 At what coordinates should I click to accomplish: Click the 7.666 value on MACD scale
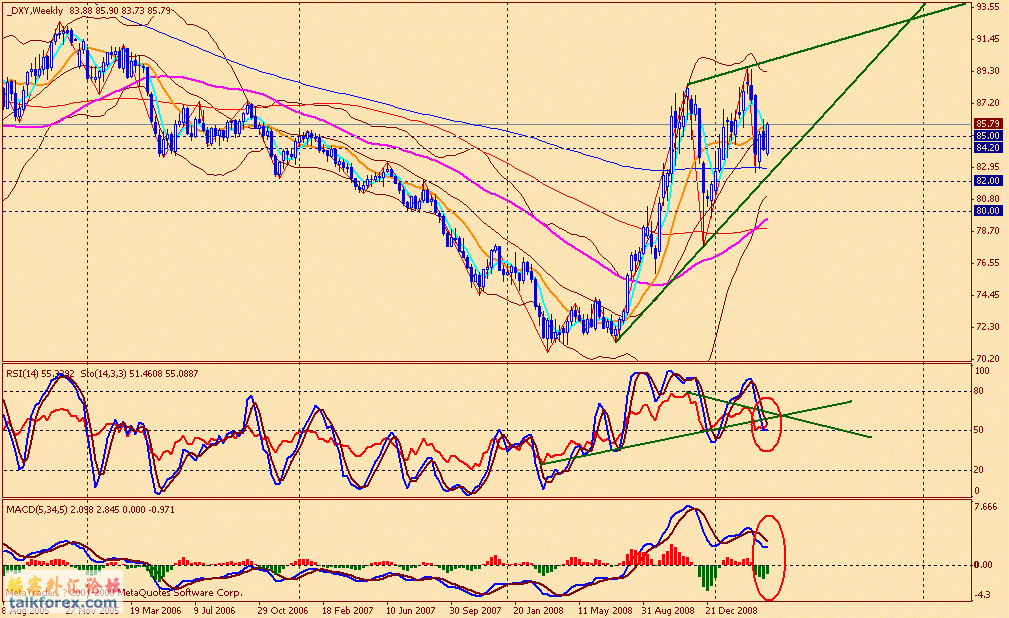(x=986, y=507)
